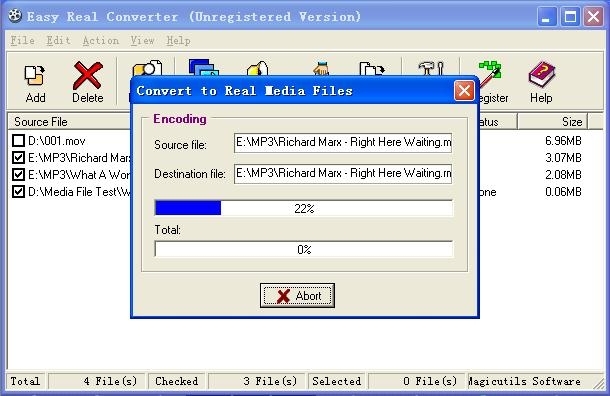This screenshot has width=610, height=396.
Task: Click the hammer tools icon in toolbar
Action: 431,68
